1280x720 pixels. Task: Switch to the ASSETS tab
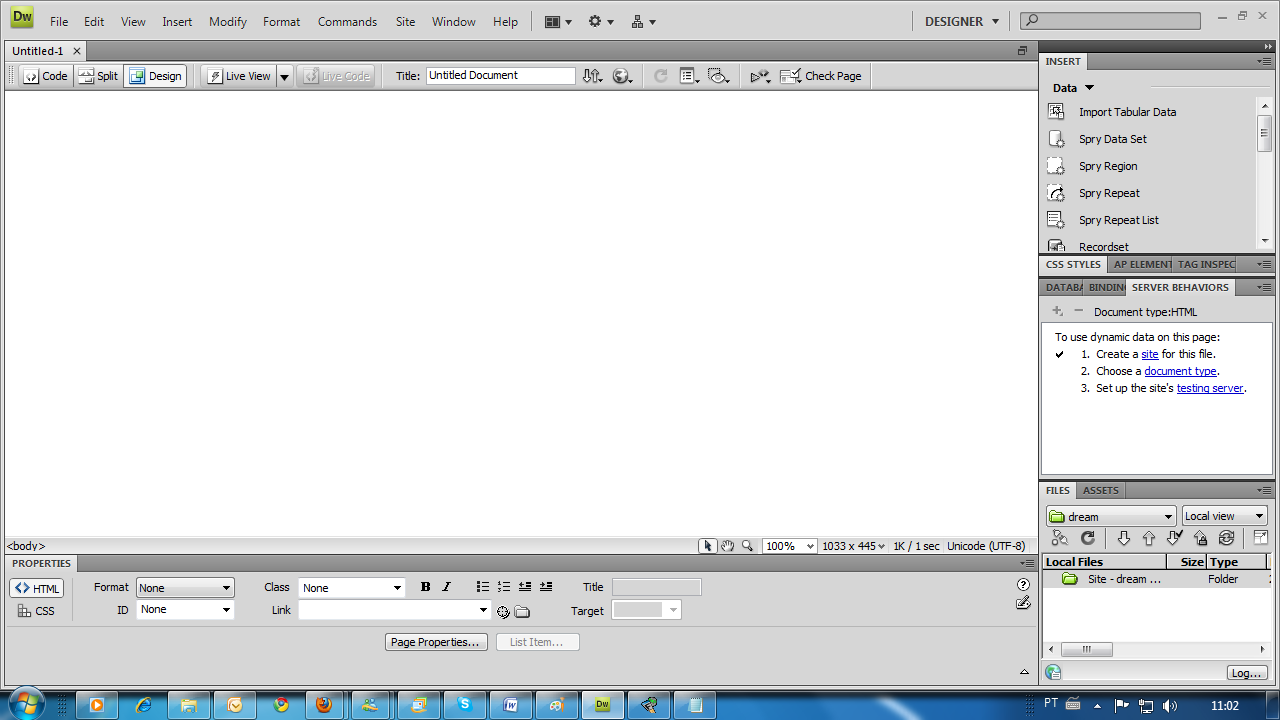pyautogui.click(x=1101, y=490)
